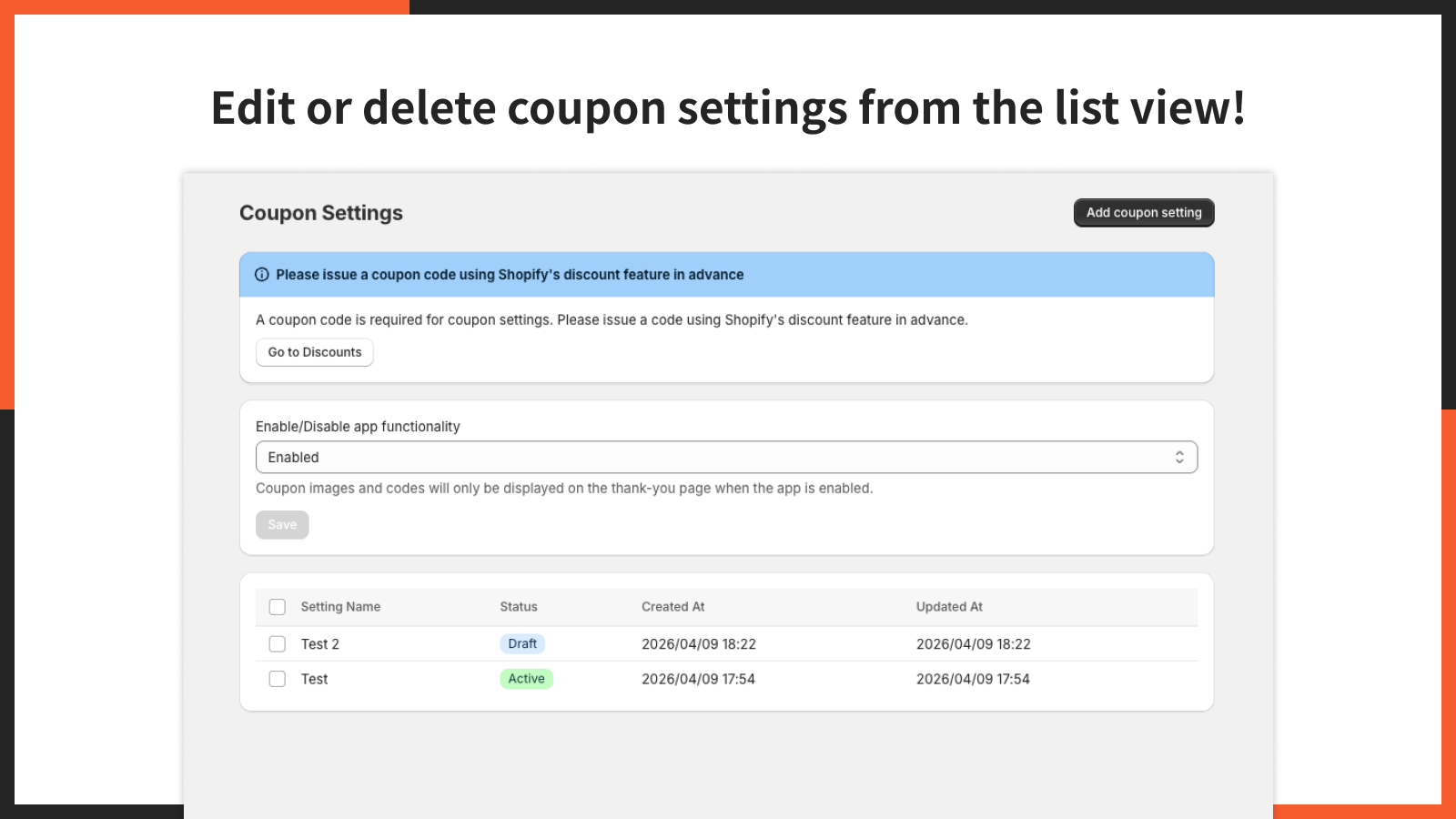The width and height of the screenshot is (1456, 819).
Task: Open the Enabled dropdown selector
Action: [726, 458]
